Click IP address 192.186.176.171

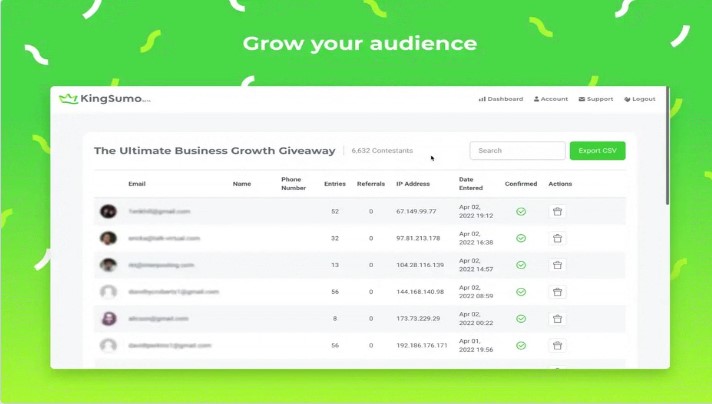pyautogui.click(x=421, y=345)
